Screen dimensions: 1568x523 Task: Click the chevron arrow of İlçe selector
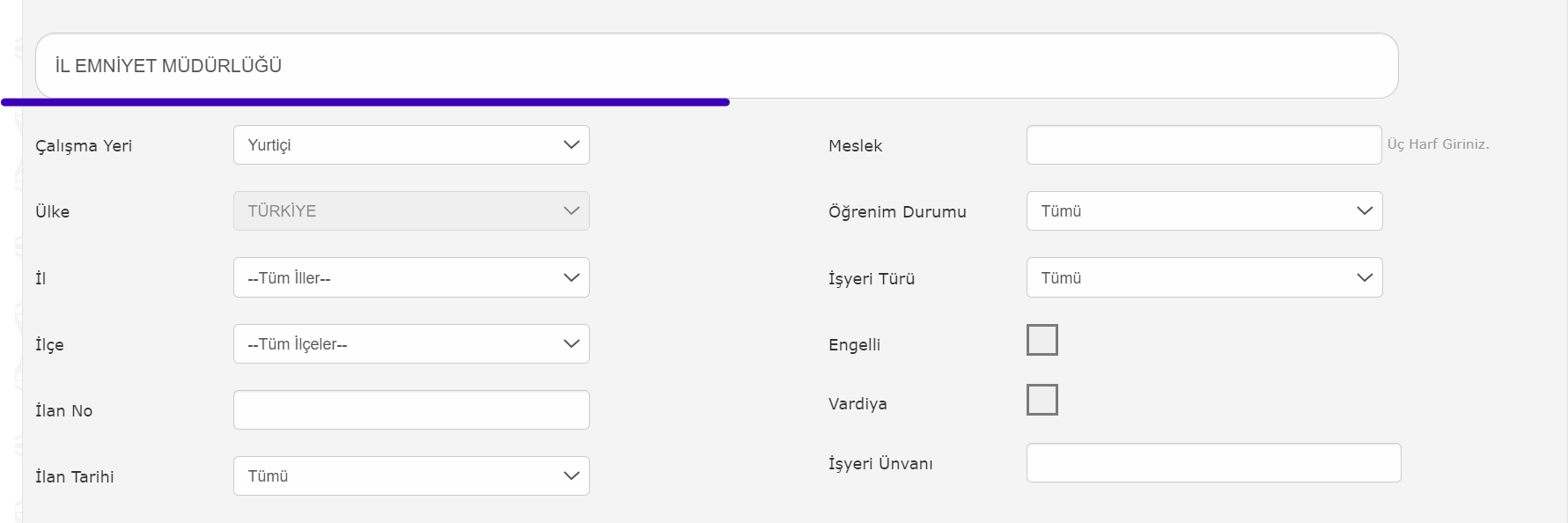571,344
